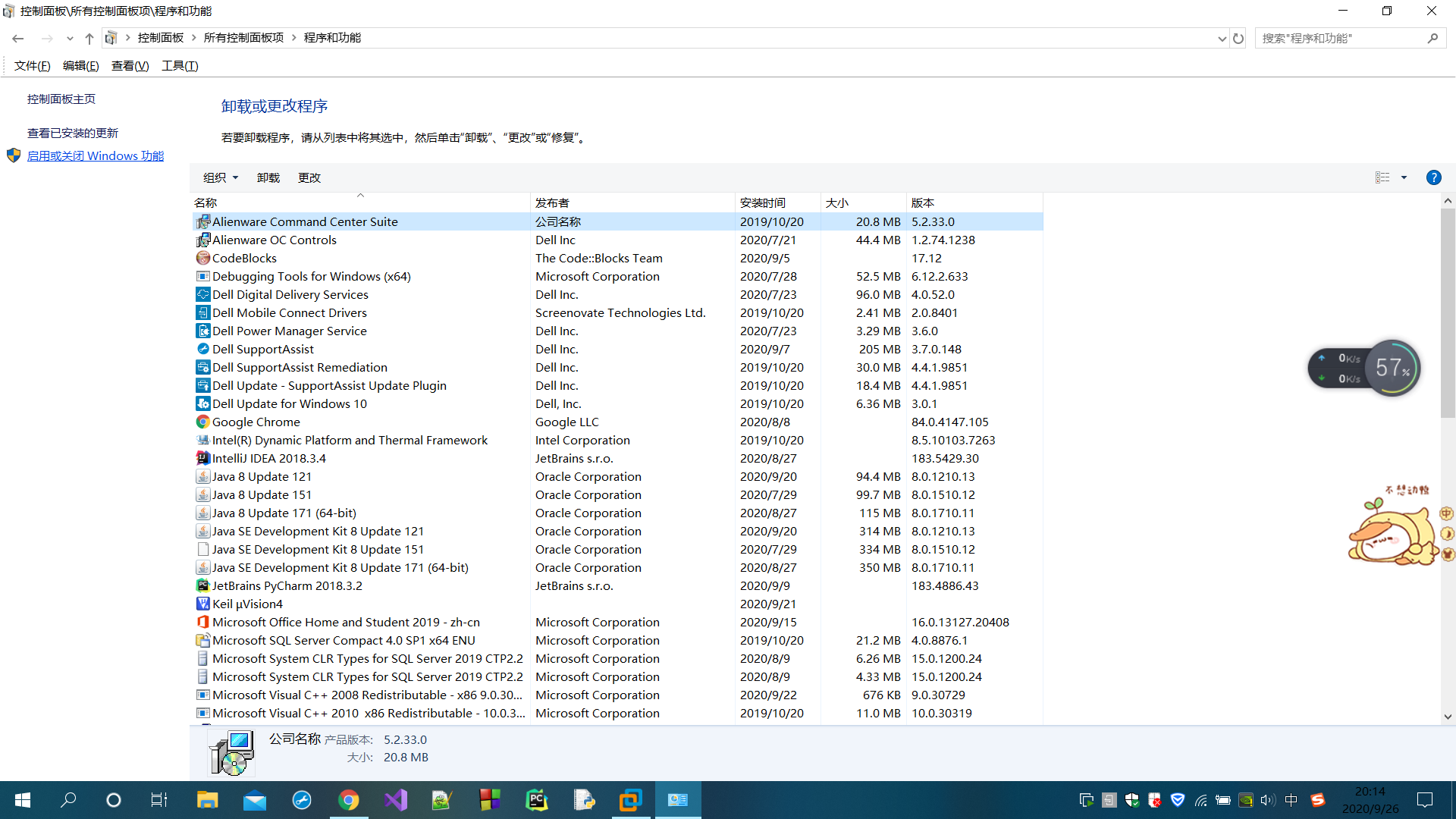The width and height of the screenshot is (1456, 819).
Task: Open the 查看(V) menu
Action: [130, 66]
